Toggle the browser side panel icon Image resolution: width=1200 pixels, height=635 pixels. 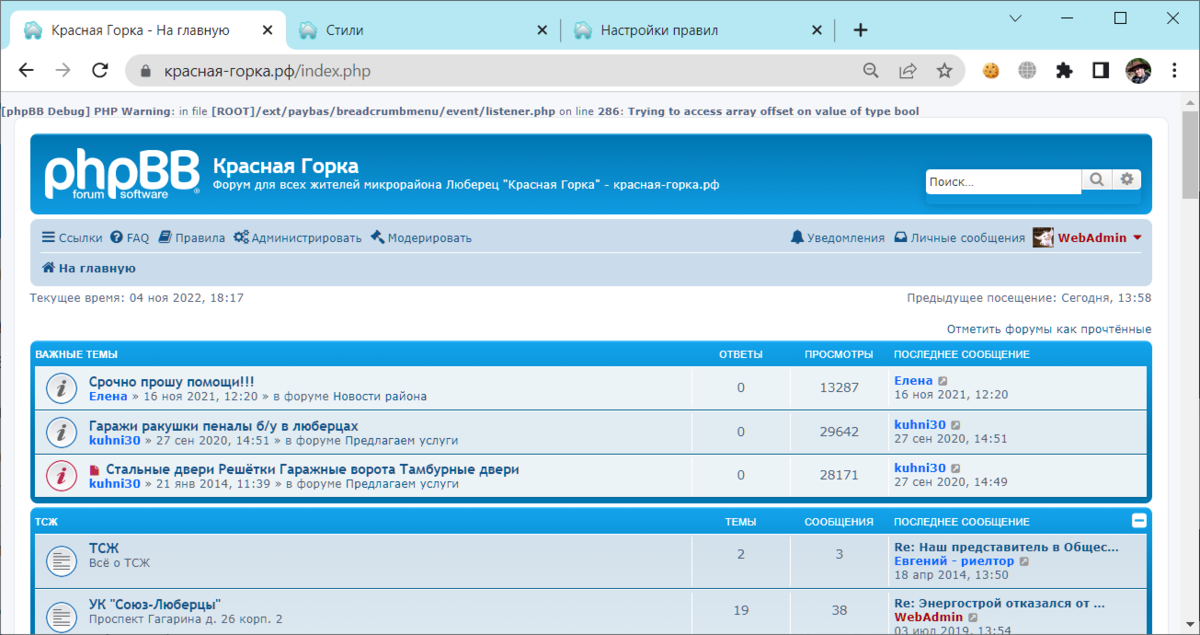click(1100, 70)
